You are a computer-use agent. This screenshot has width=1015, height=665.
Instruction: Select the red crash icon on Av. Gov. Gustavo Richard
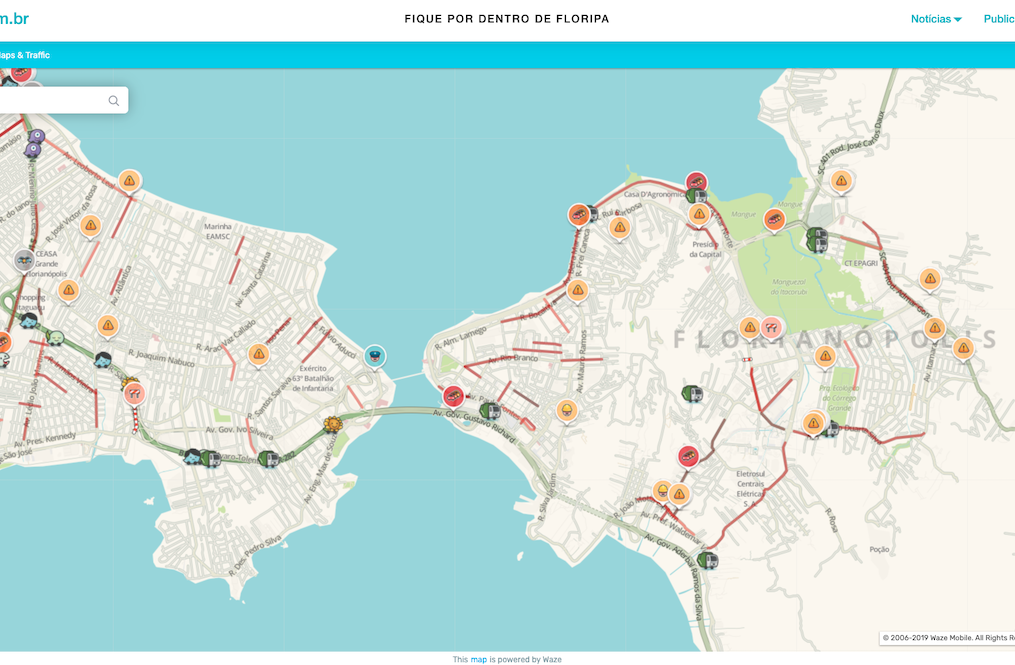(x=455, y=396)
